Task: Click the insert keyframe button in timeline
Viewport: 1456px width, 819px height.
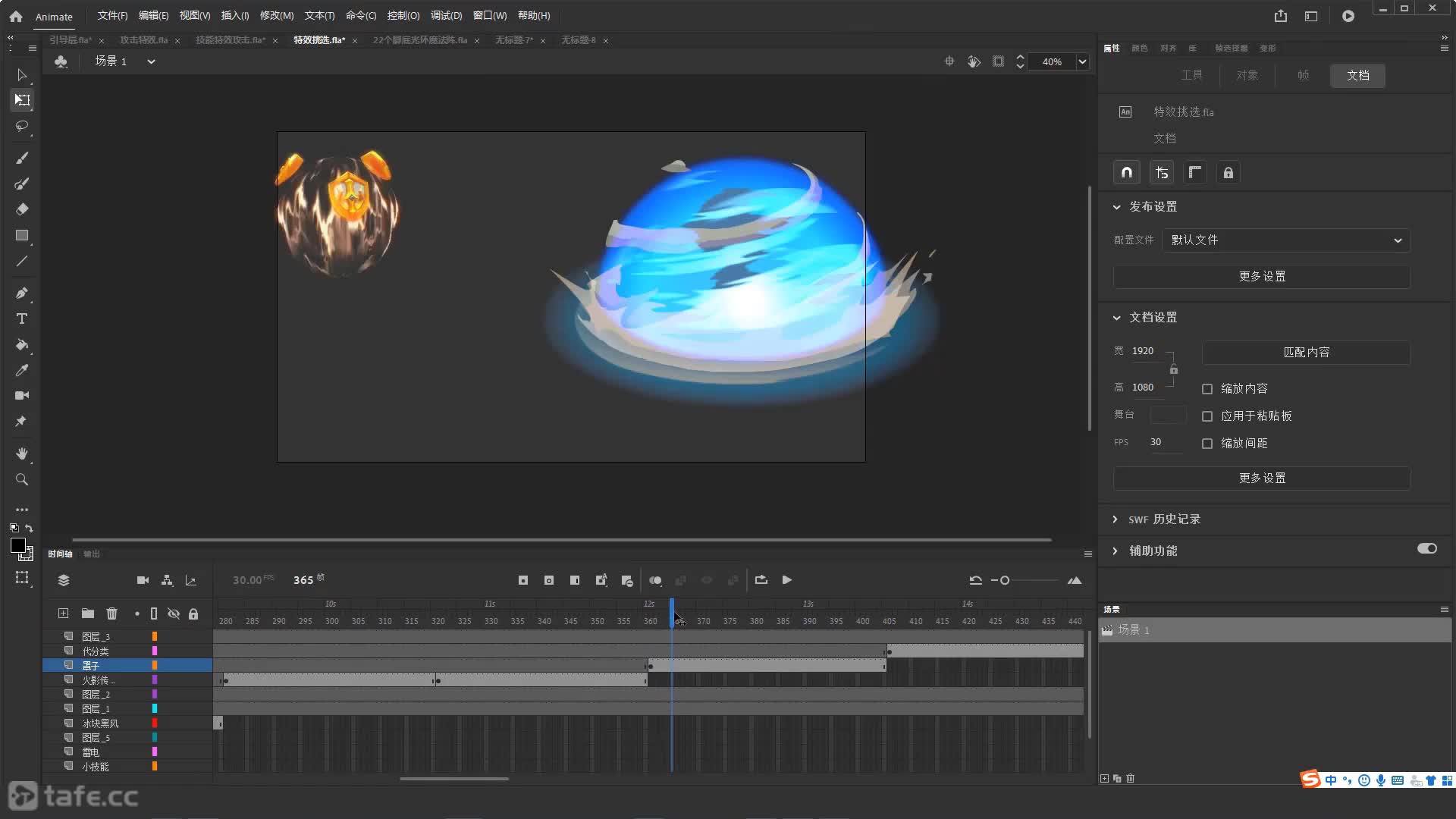Action: (522, 580)
